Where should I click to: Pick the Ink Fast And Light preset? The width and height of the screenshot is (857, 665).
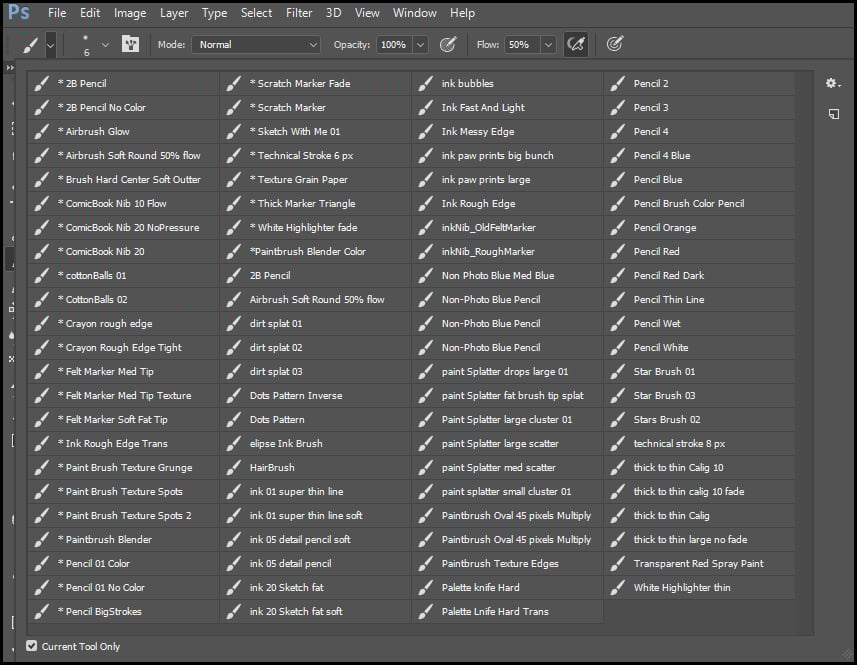click(507, 108)
